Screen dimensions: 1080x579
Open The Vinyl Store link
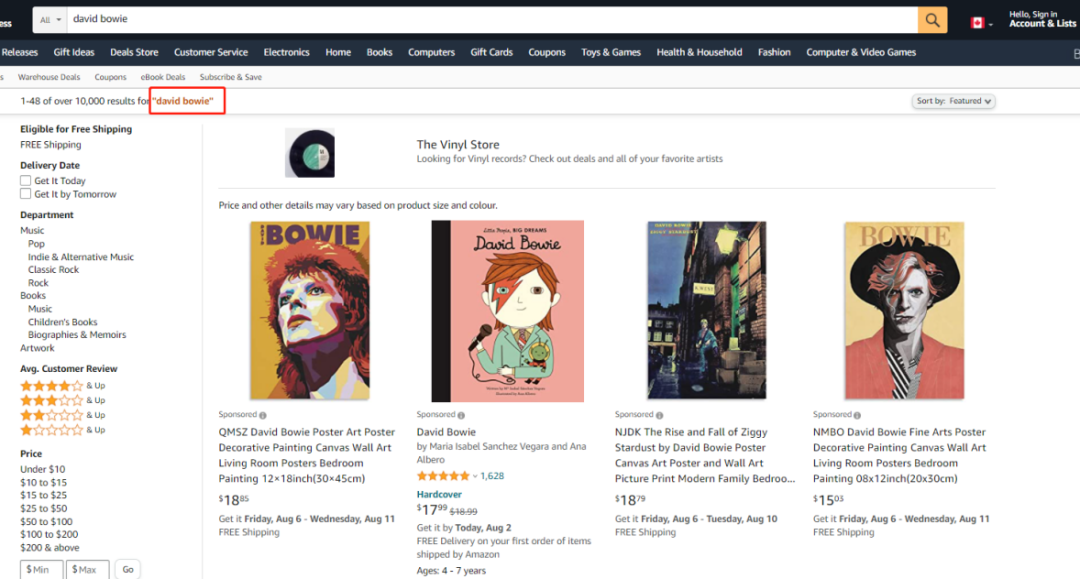point(458,145)
